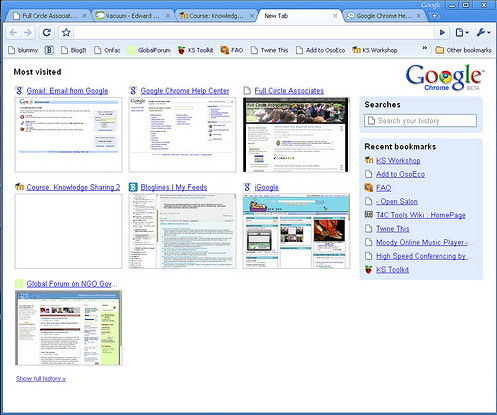This screenshot has height=415, width=497.
Task: Close the Vacuum - Edward tab
Action: click(x=168, y=16)
